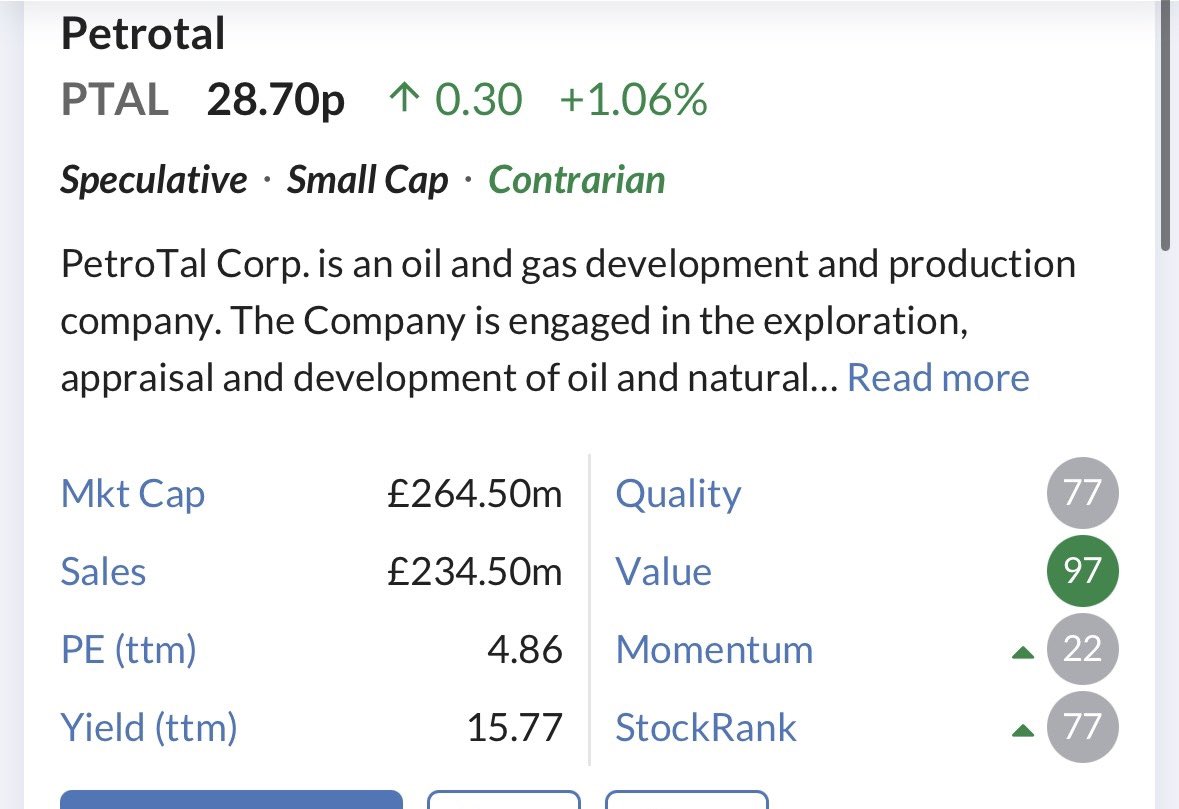Image resolution: width=1179 pixels, height=809 pixels.
Task: View the Momentum rank details
Action: coord(714,650)
